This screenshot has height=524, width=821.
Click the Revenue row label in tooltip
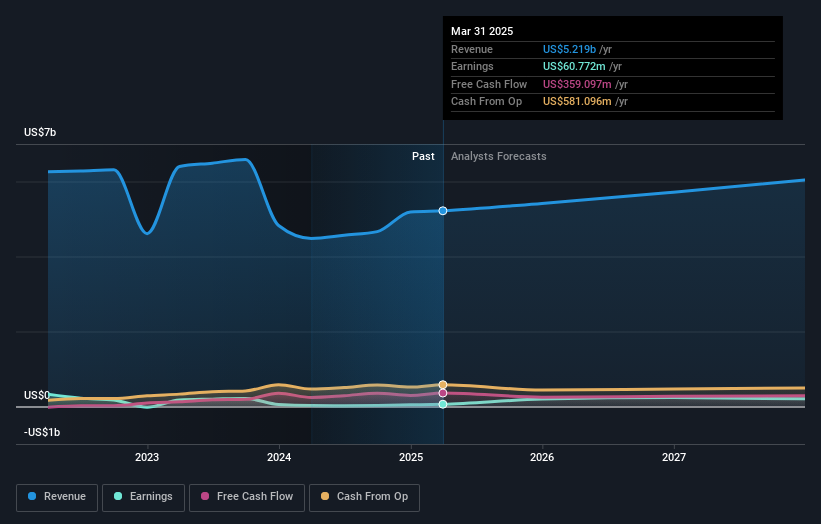point(472,49)
